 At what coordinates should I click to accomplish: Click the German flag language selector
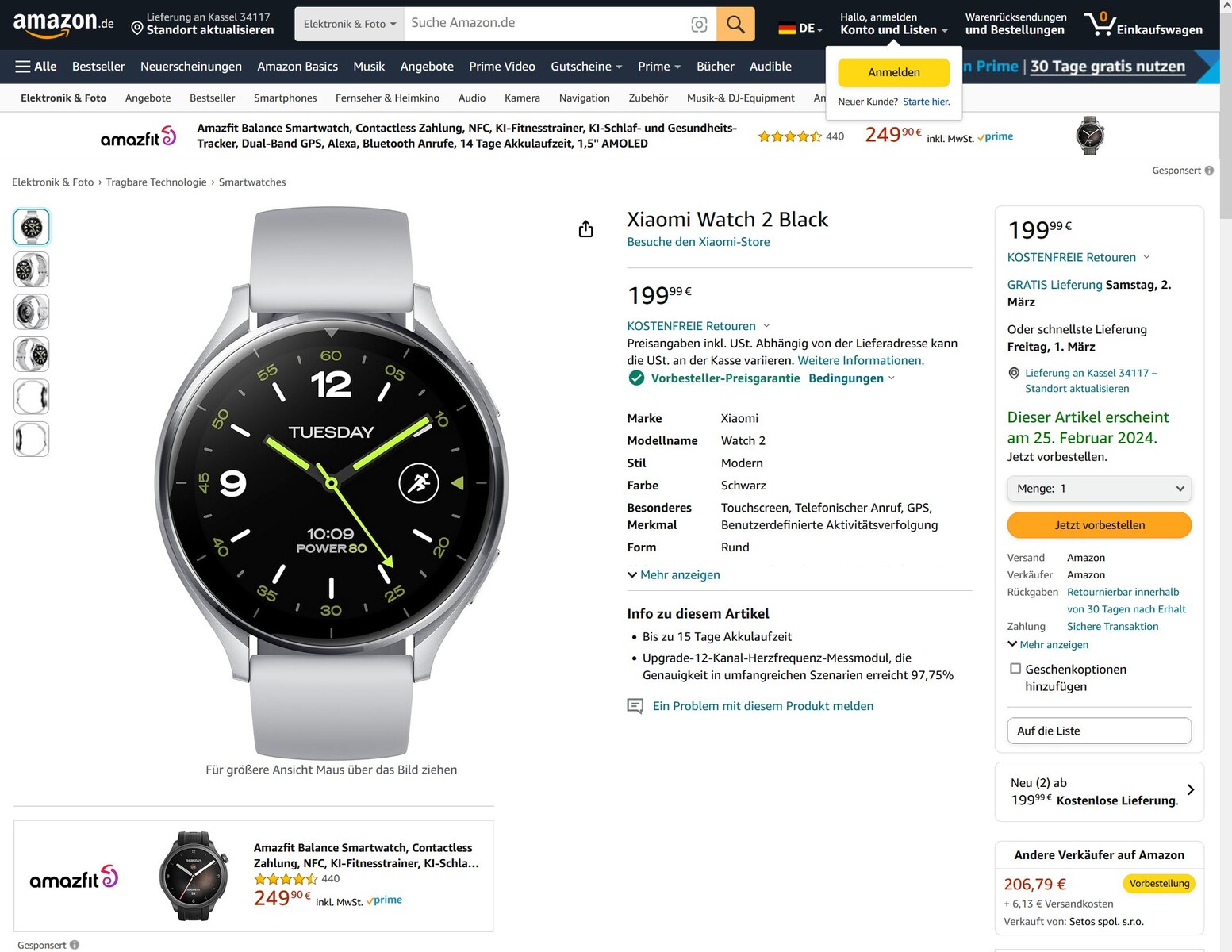(x=800, y=29)
